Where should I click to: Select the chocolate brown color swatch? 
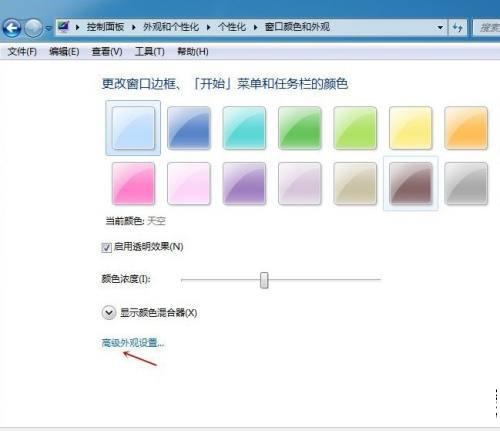pyautogui.click(x=411, y=183)
